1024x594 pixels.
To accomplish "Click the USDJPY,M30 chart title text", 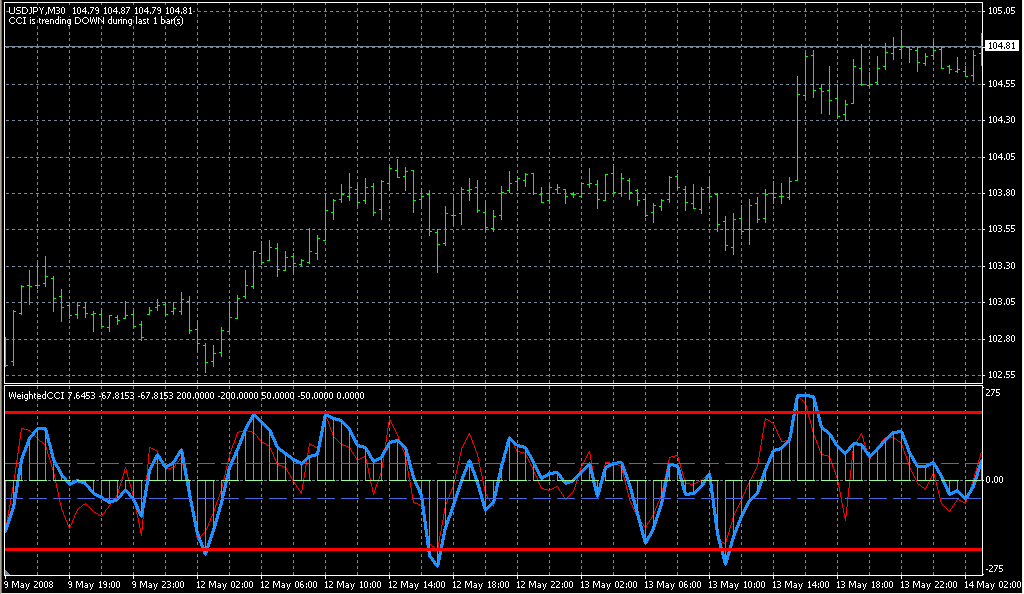I will click(x=37, y=10).
